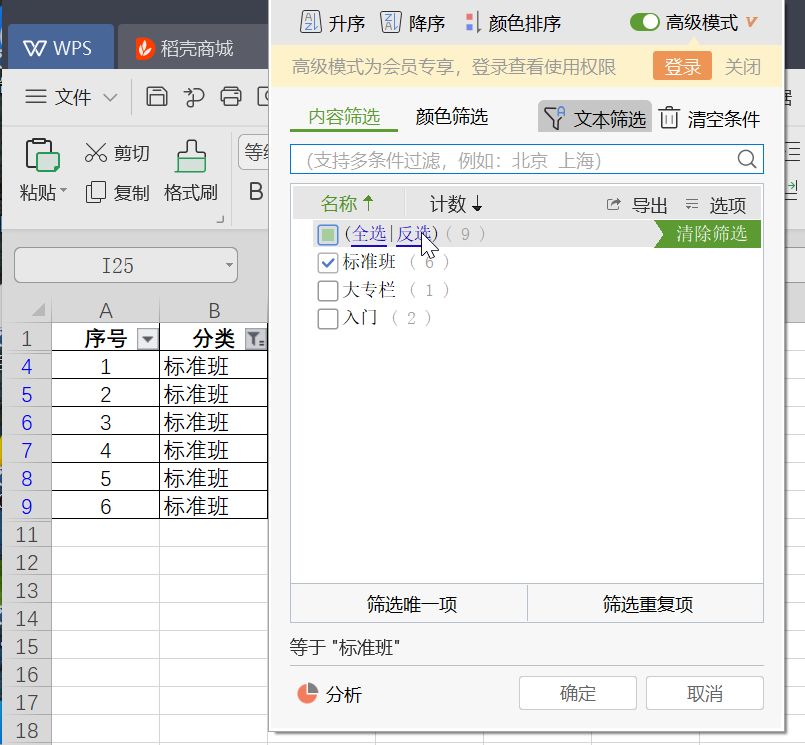The width and height of the screenshot is (805, 745).
Task: Open the 分类 column filter dropdown
Action: [x=256, y=339]
